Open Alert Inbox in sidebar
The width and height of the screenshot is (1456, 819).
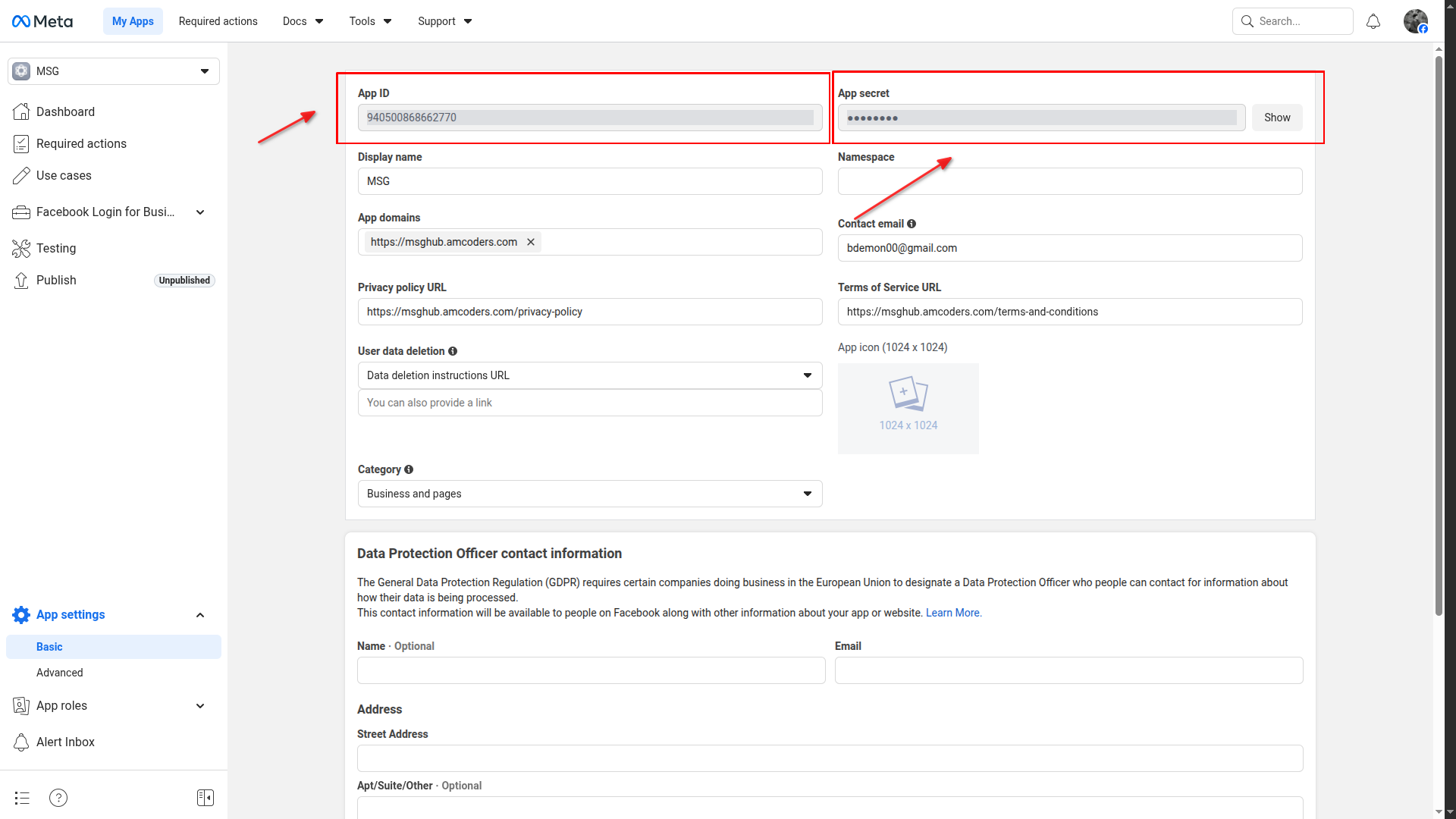coord(65,742)
